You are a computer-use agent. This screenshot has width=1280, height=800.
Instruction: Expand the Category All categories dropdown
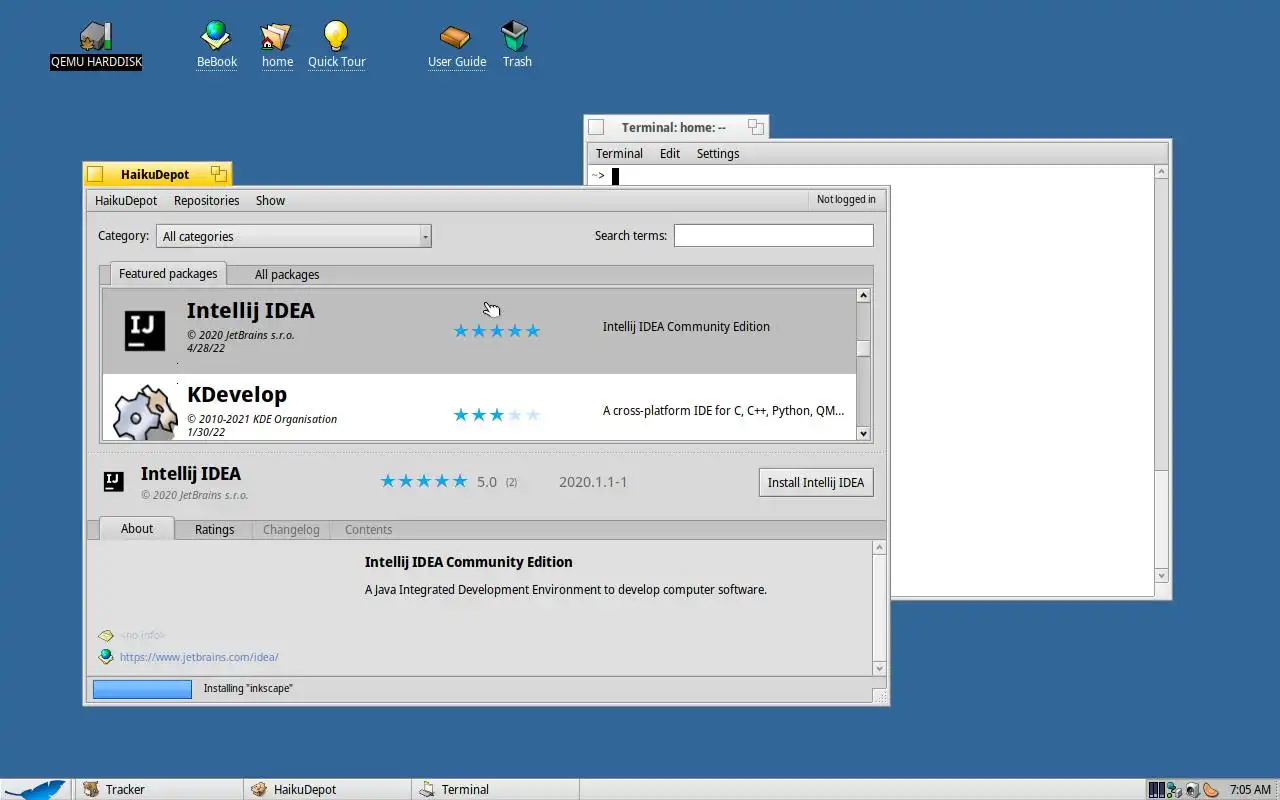coord(294,236)
